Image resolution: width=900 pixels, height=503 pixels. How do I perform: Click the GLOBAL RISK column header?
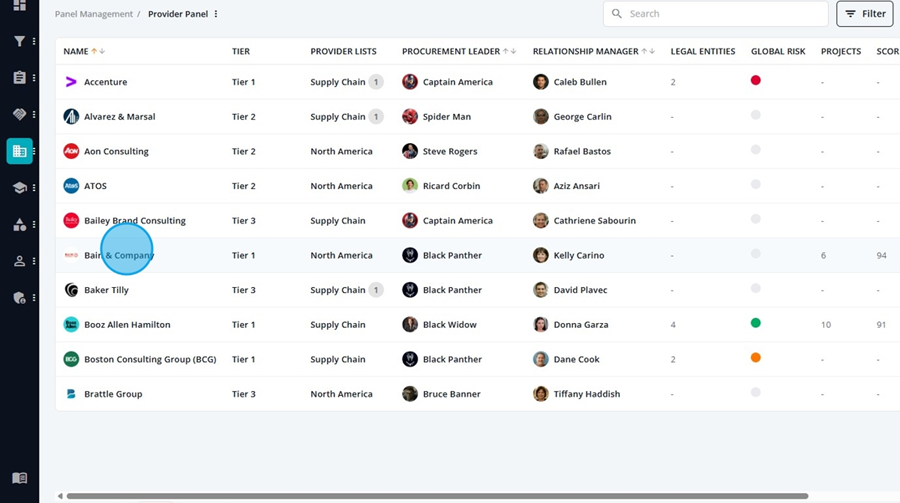click(778, 51)
